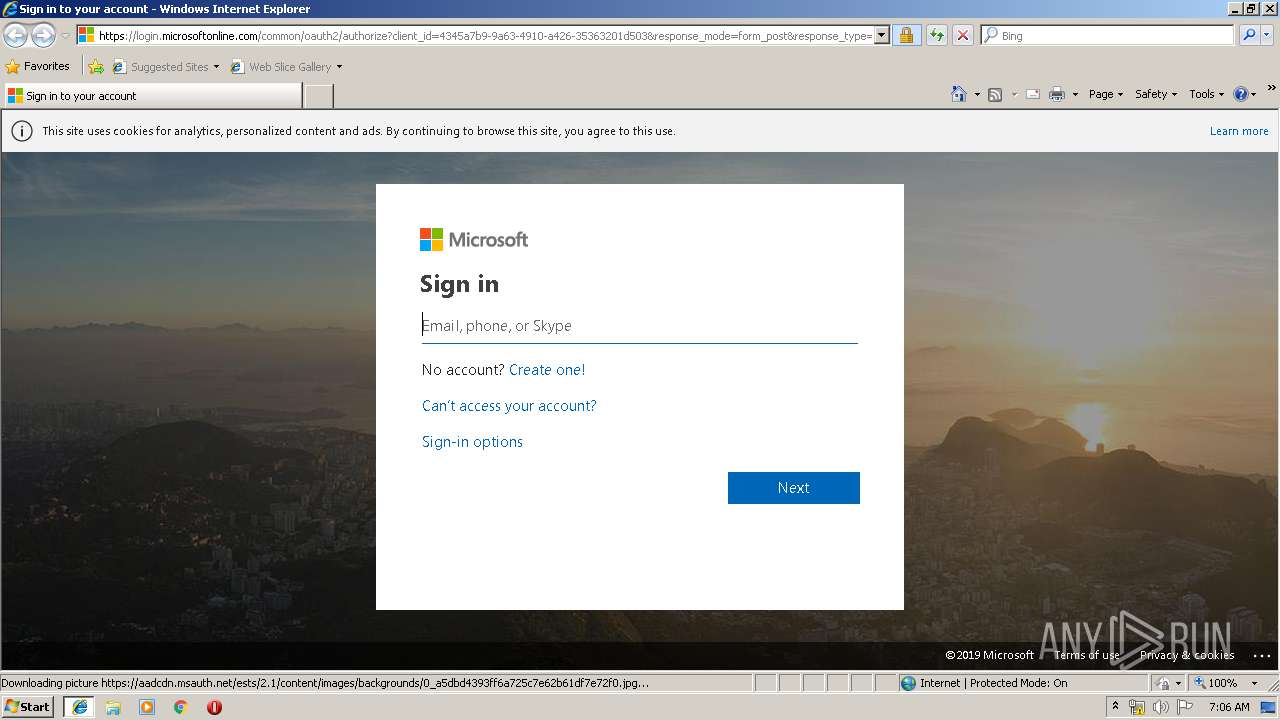Viewport: 1280px width, 720px height.
Task: Click the Bing search magnifier button
Action: point(1249,35)
